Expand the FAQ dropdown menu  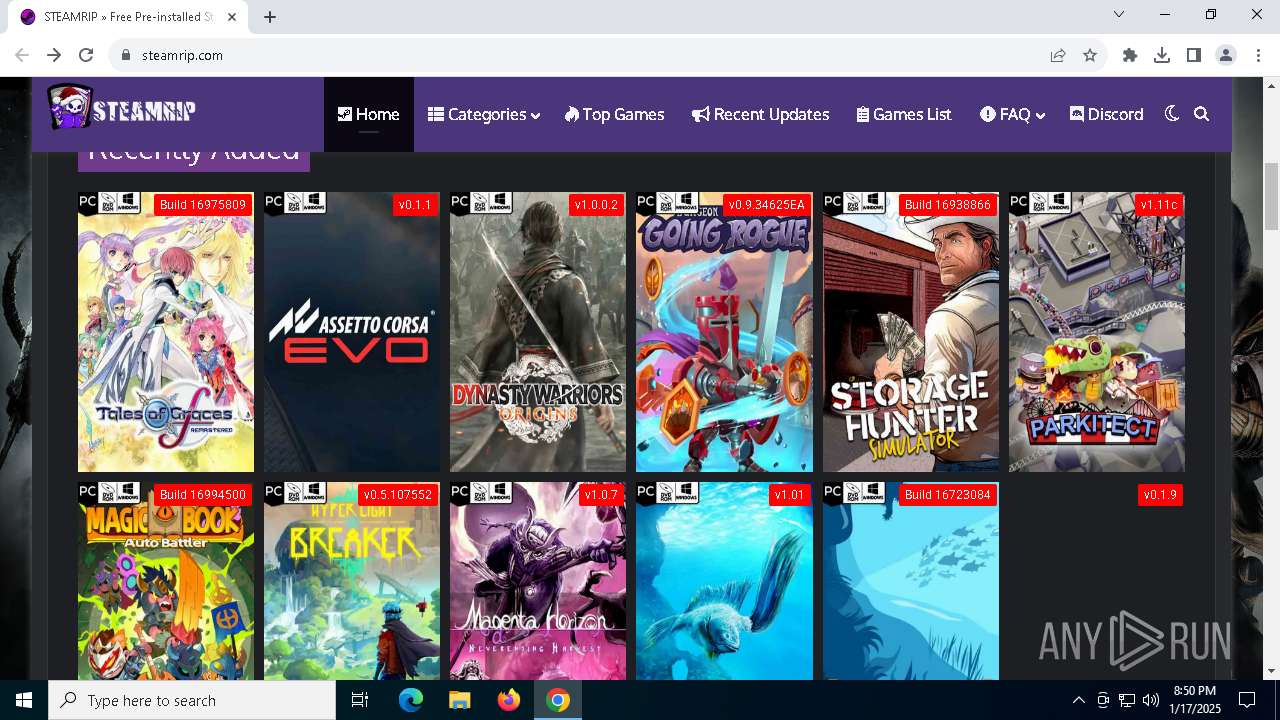1012,114
